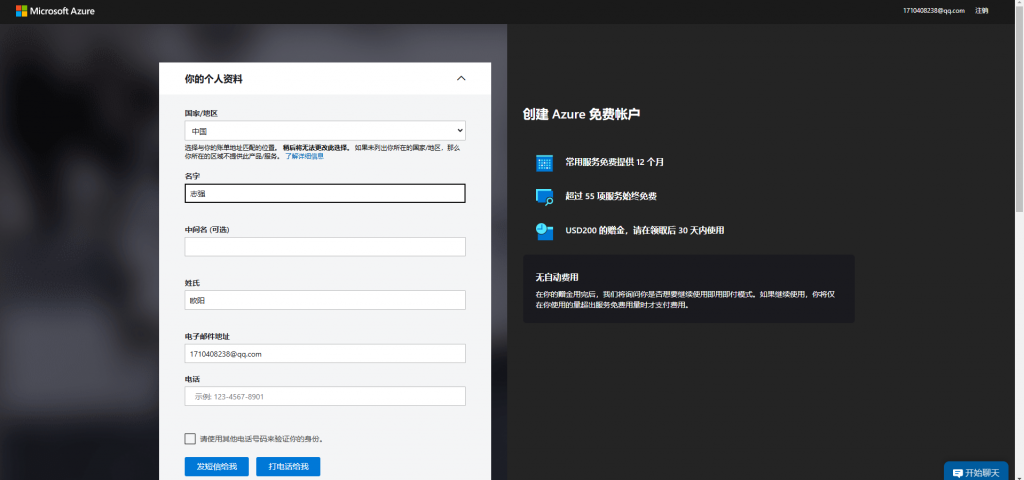Viewport: 1024px width, 480px height.
Task: Click the 电话 number input field
Action: (325, 396)
